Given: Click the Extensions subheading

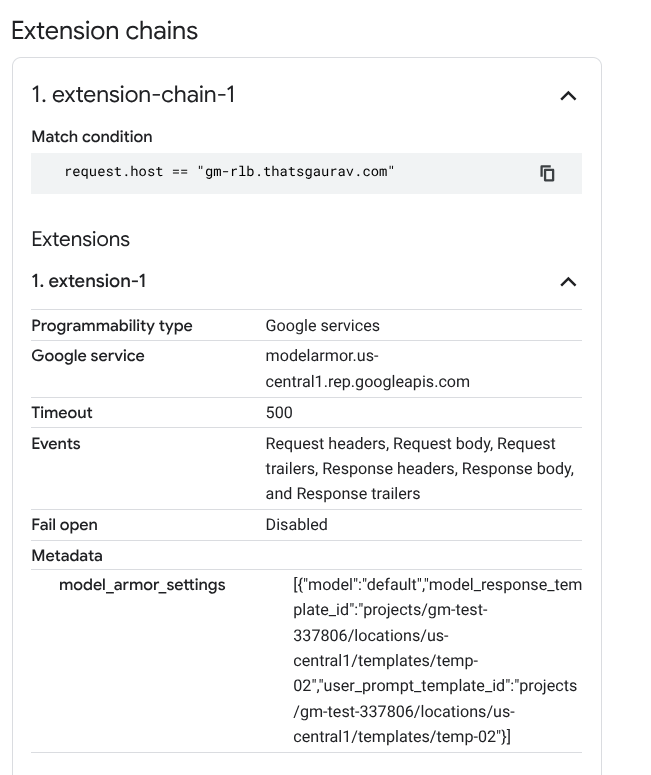Looking at the screenshot, I should tap(81, 239).
